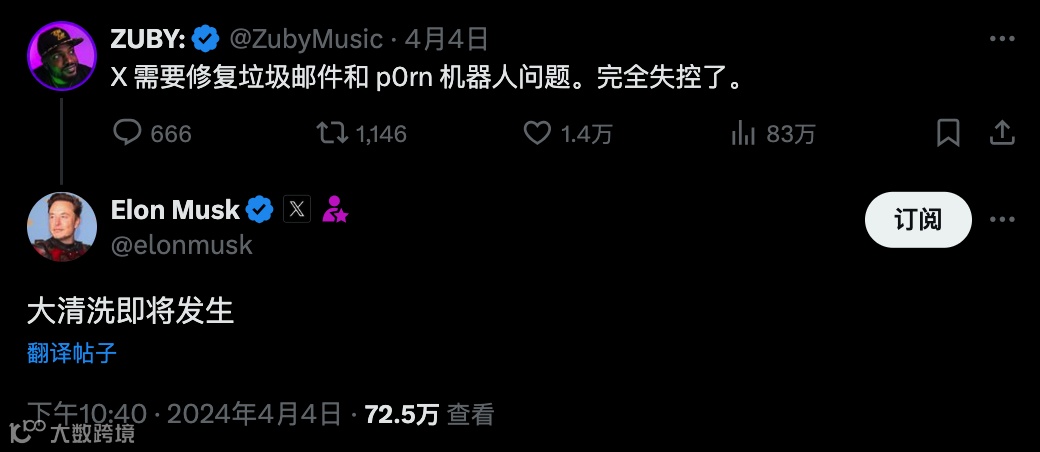1040x452 pixels.
Task: Click the purple subscriber star icon
Action: [335, 209]
